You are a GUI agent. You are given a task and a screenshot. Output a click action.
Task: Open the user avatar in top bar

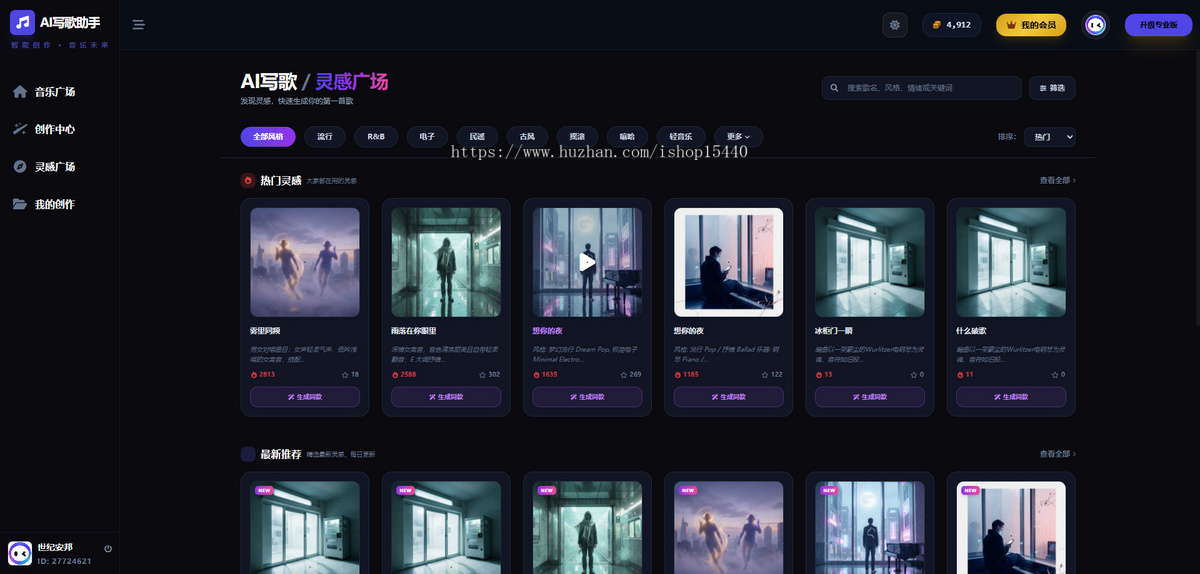pos(1096,25)
